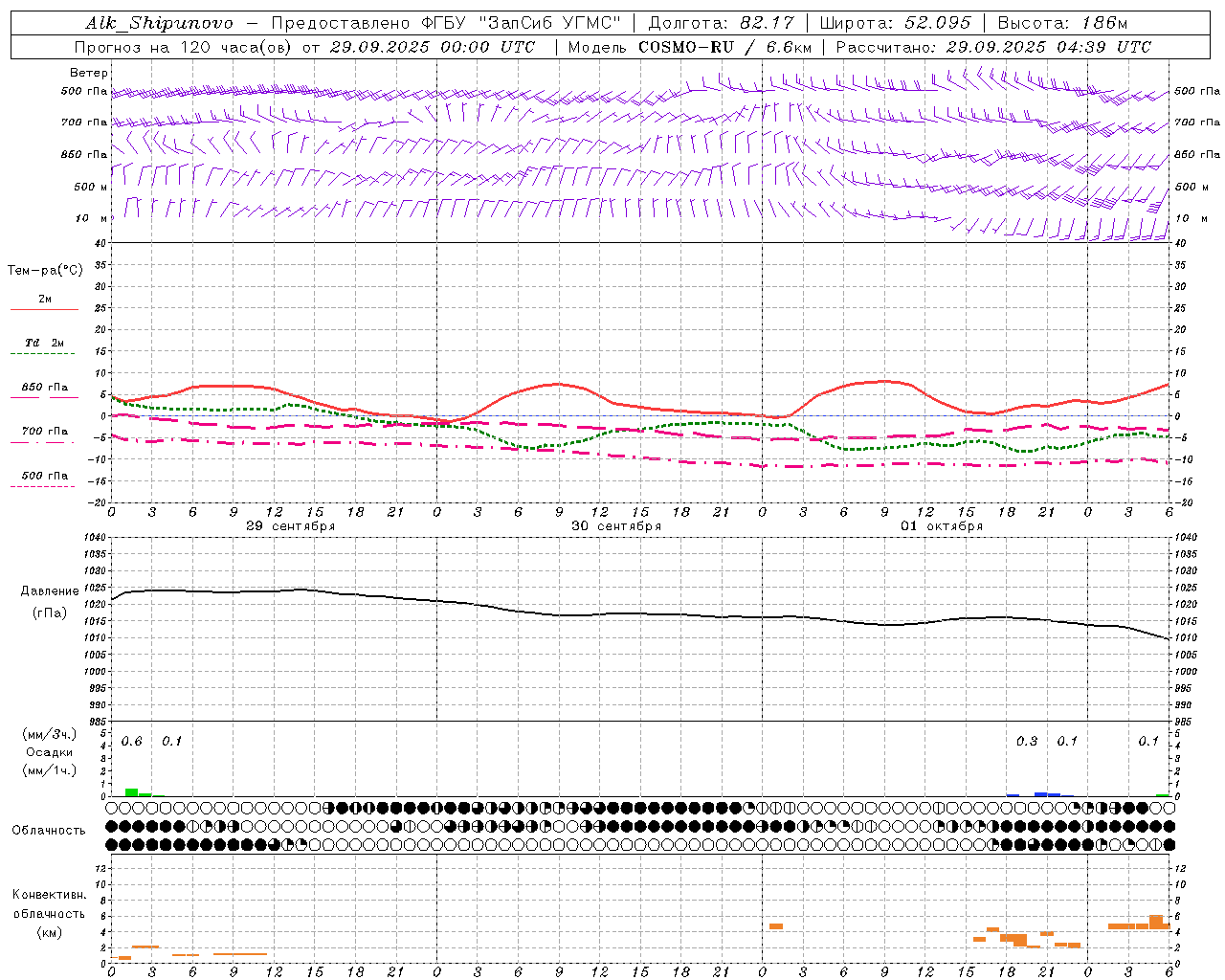This screenshot has width=1225, height=980.
Task: Click the green precipitation bar on 29 сентября
Action: tap(132, 792)
